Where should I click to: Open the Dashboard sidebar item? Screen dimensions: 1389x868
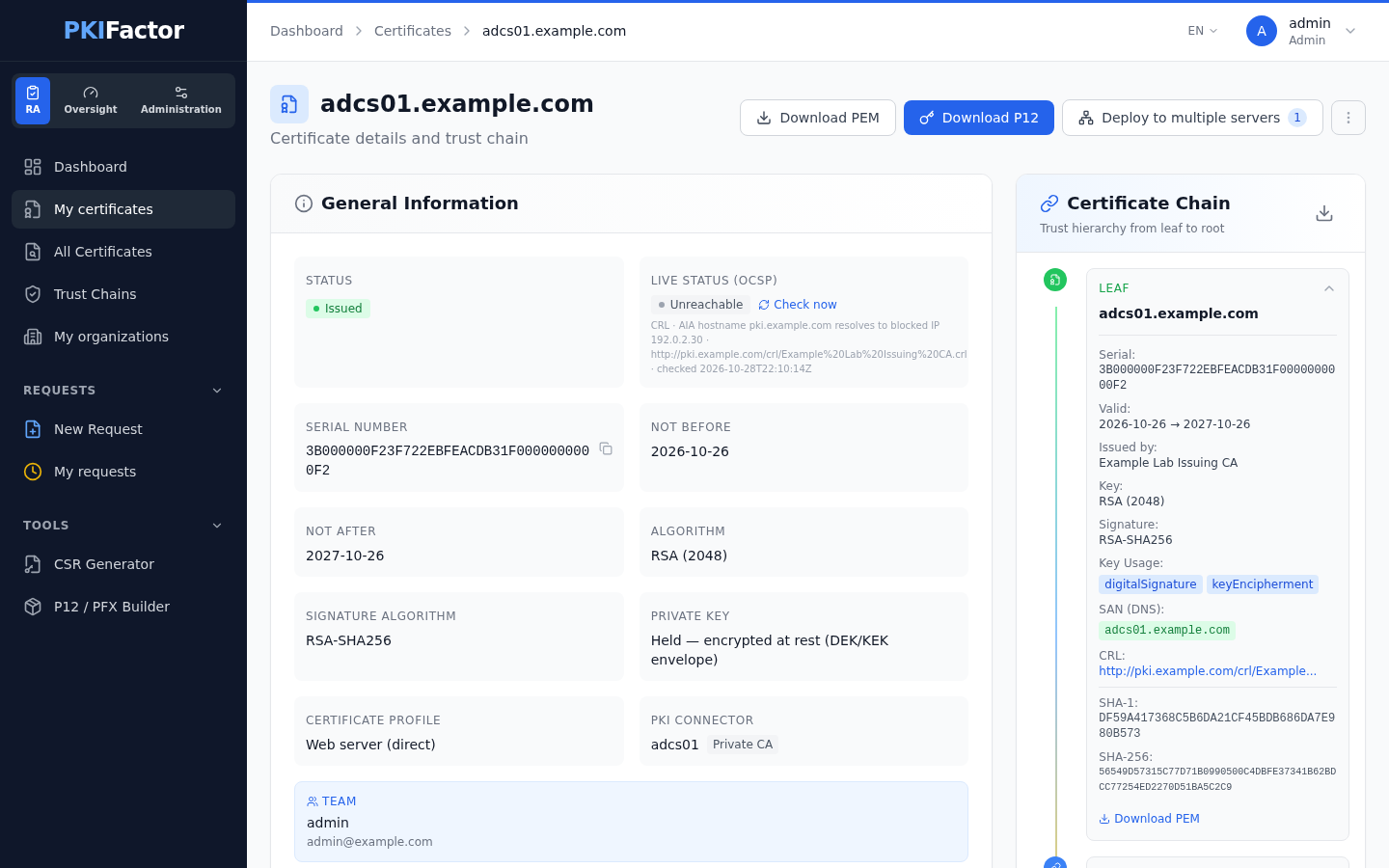coord(123,167)
